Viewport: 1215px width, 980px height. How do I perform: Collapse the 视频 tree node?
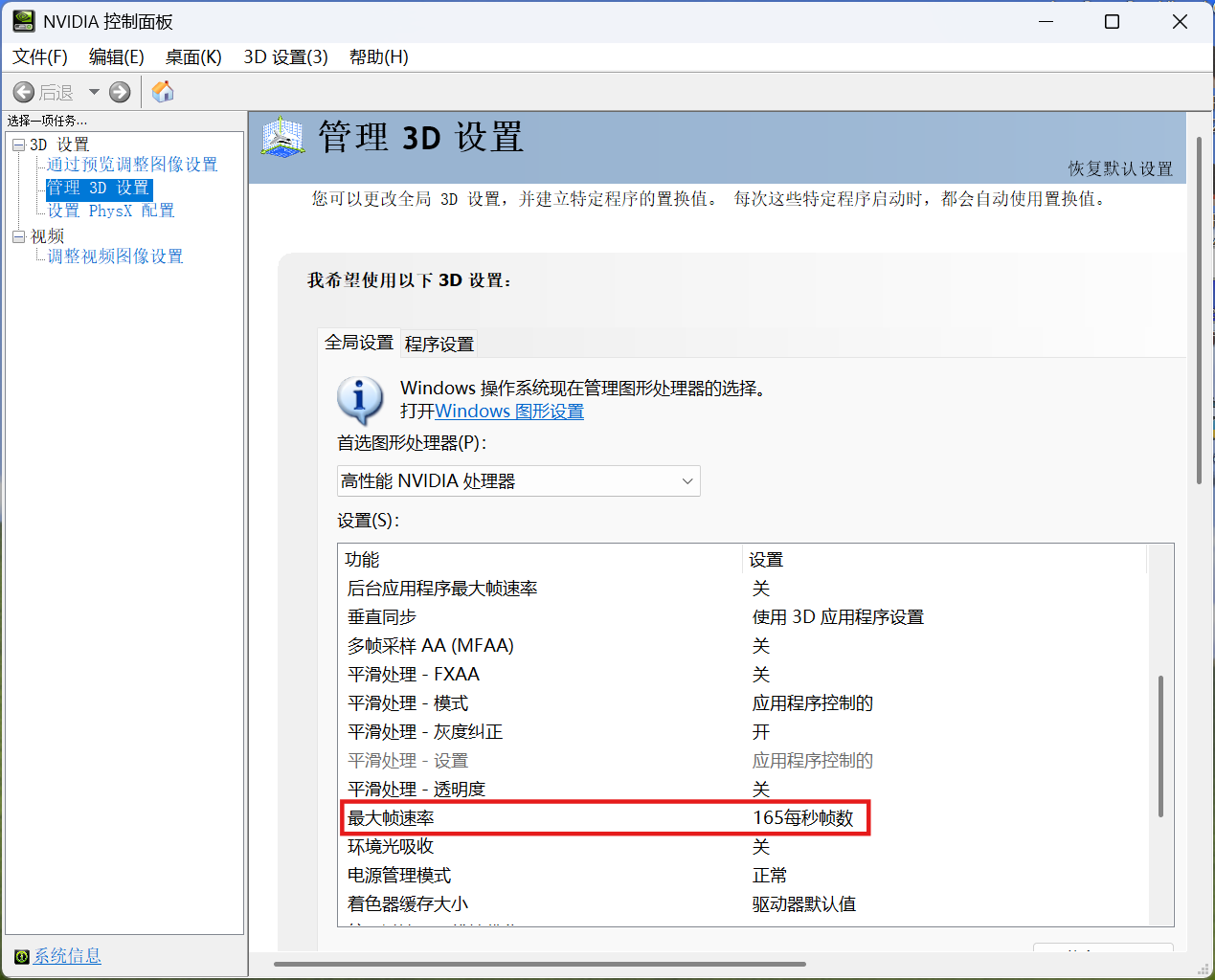[x=18, y=236]
